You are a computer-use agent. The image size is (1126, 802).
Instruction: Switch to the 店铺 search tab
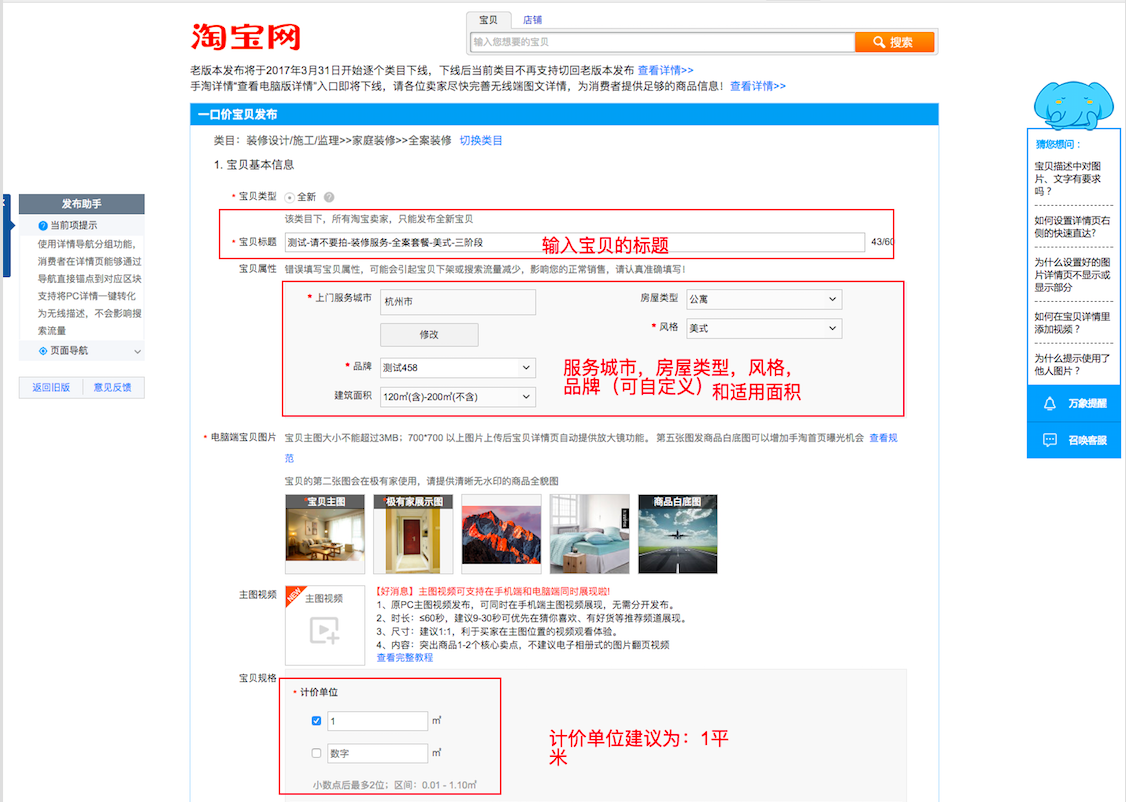532,20
